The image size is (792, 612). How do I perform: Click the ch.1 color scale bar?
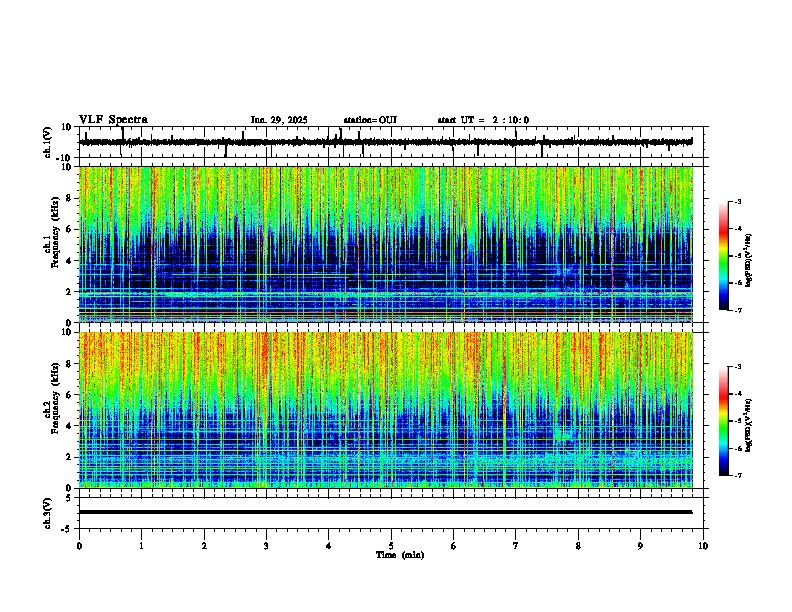(x=724, y=256)
